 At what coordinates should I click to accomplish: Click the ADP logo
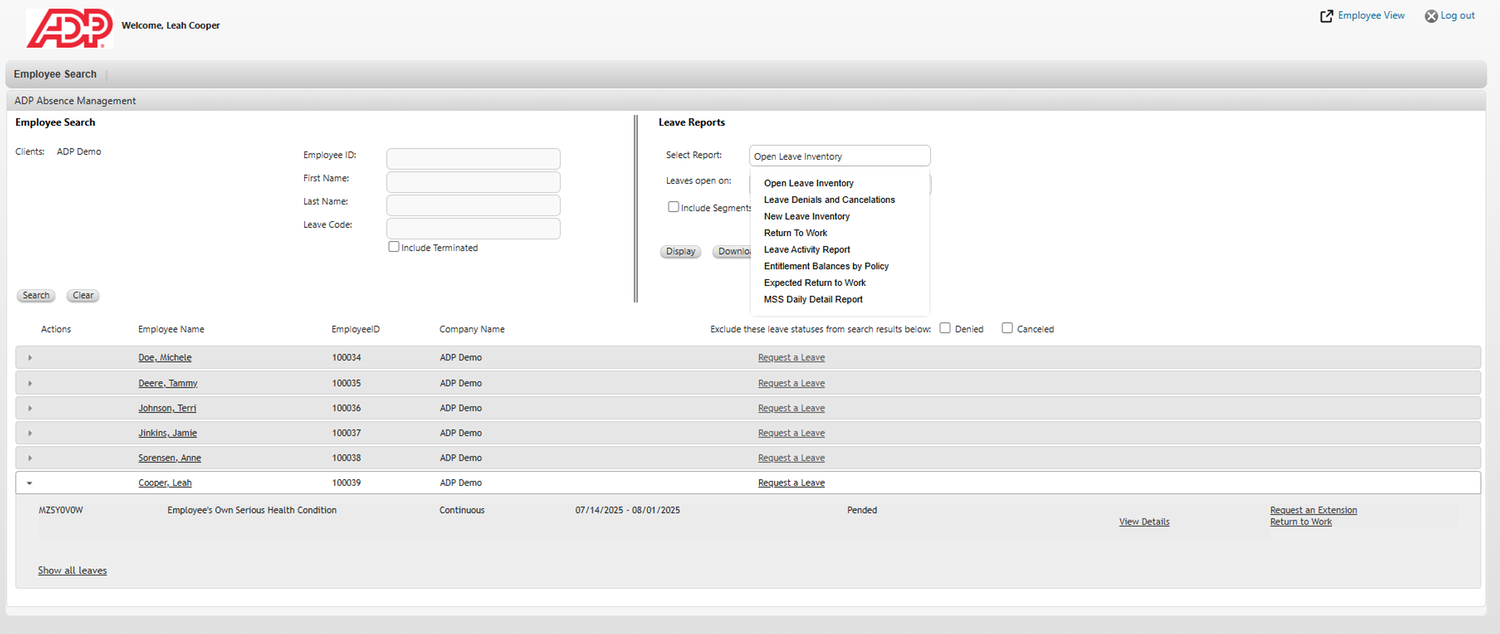(x=68, y=28)
